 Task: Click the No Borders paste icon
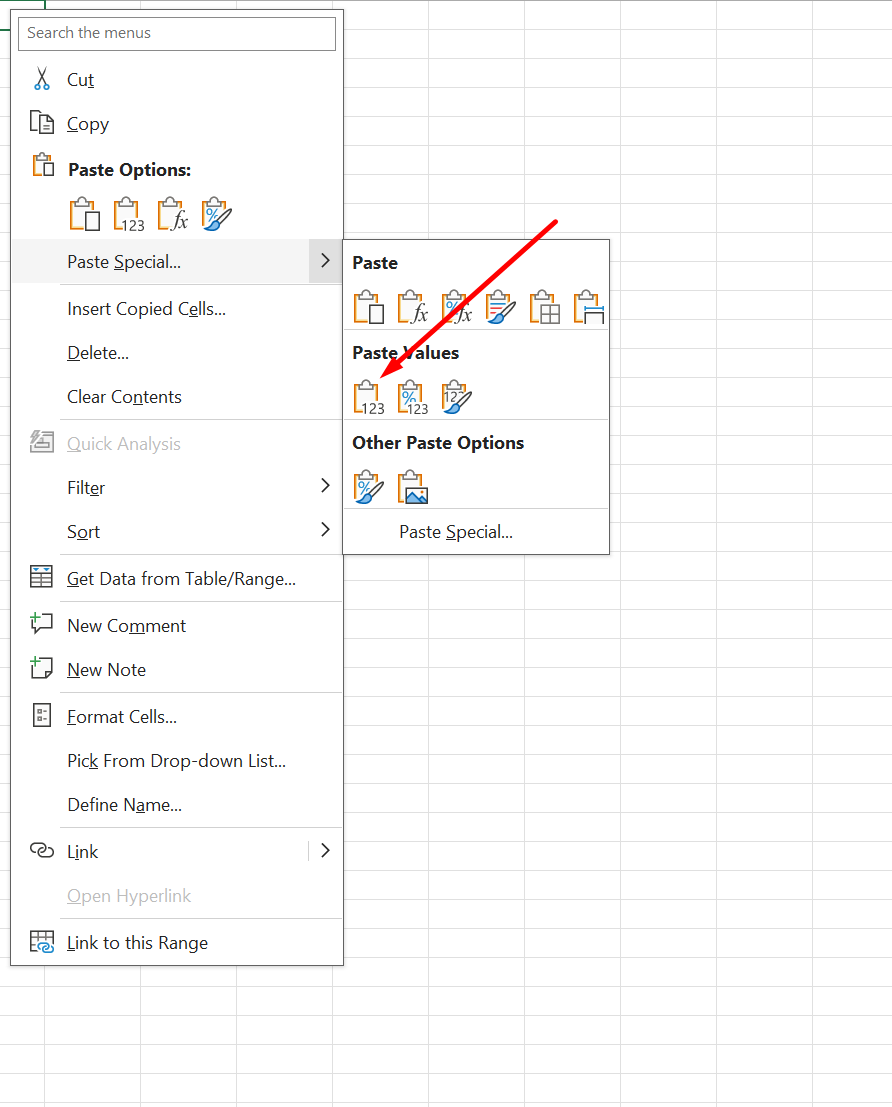click(545, 307)
